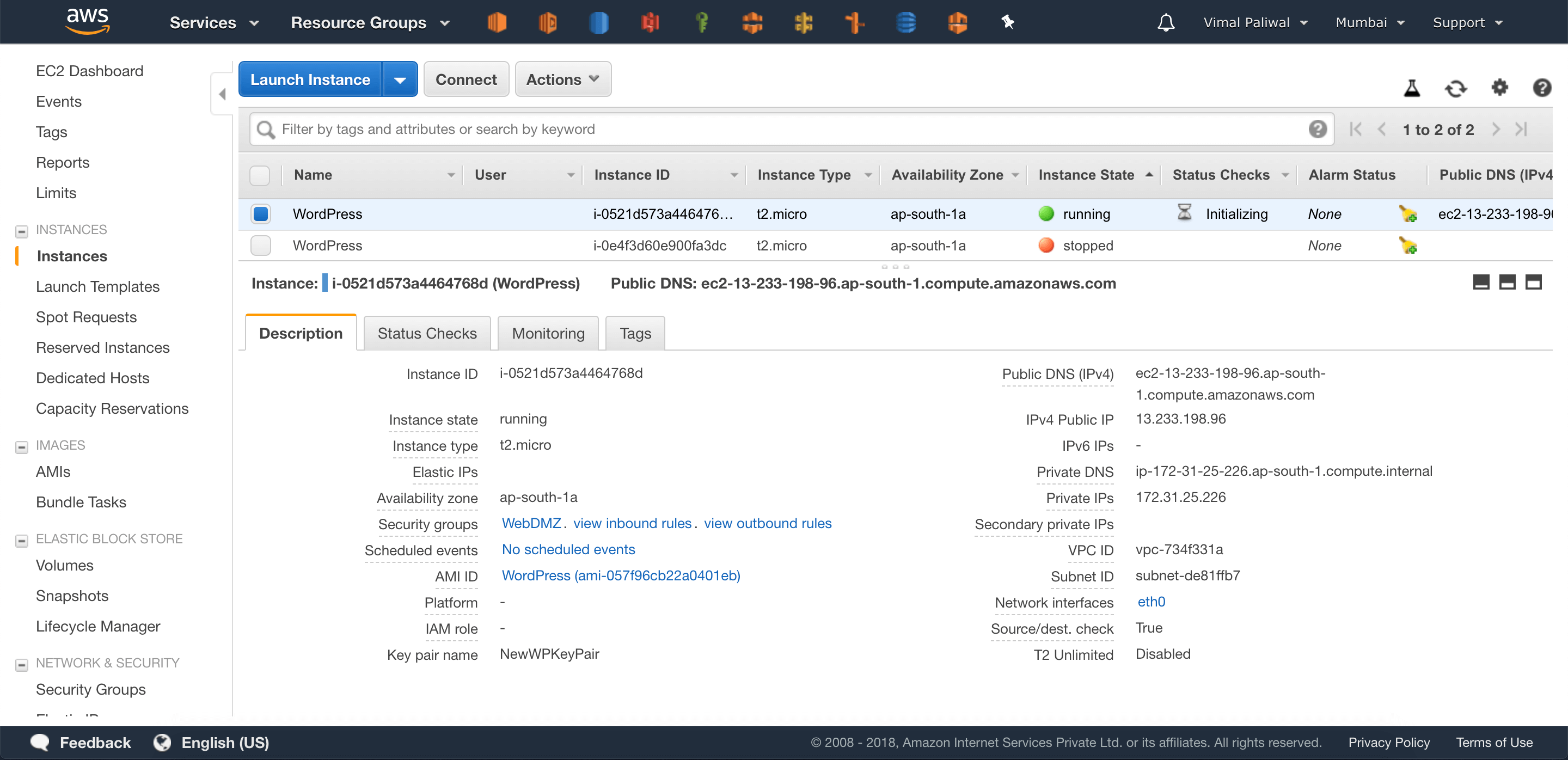
Task: Open AMIs in the sidebar
Action: click(53, 471)
